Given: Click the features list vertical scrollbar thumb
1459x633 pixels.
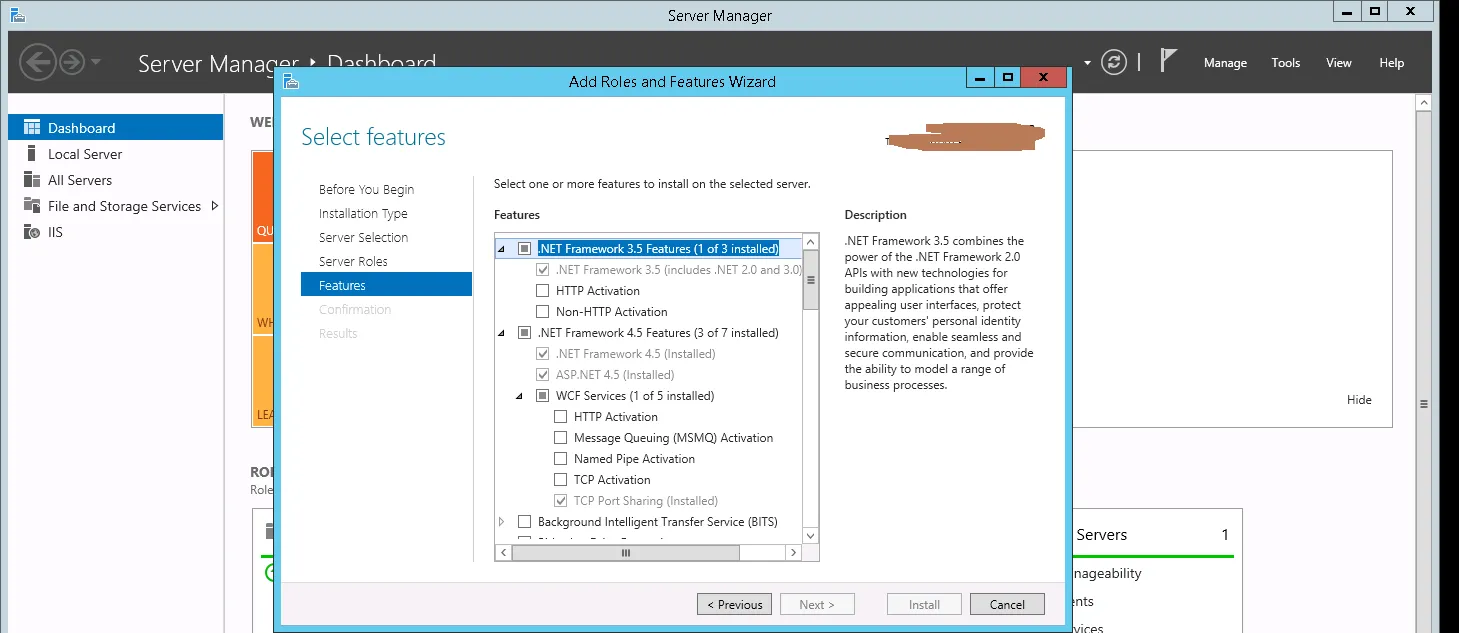Looking at the screenshot, I should tap(811, 280).
